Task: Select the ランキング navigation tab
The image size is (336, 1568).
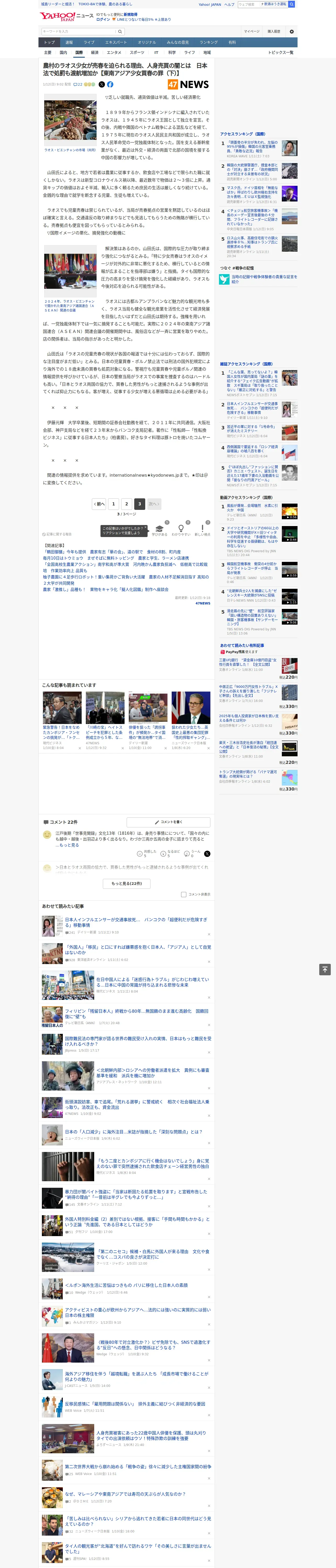Action: 209,43
